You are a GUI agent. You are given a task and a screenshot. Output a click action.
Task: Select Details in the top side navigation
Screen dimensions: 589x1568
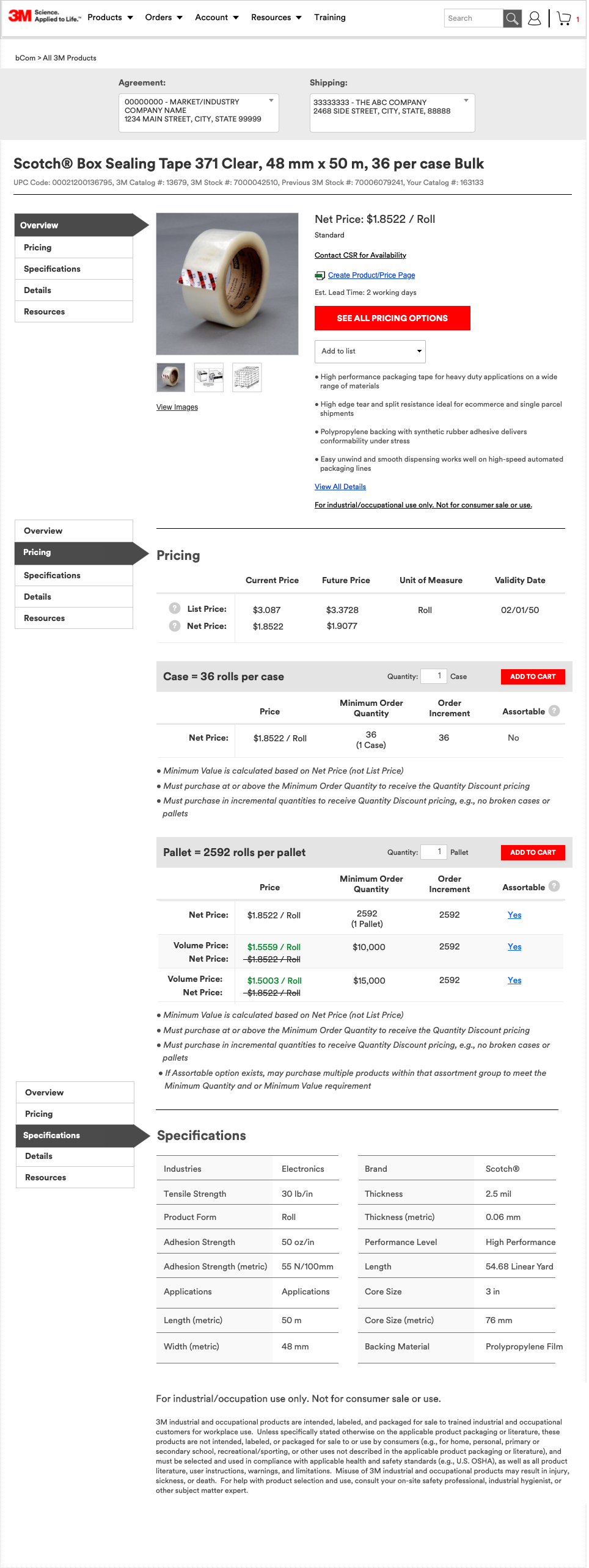74,290
